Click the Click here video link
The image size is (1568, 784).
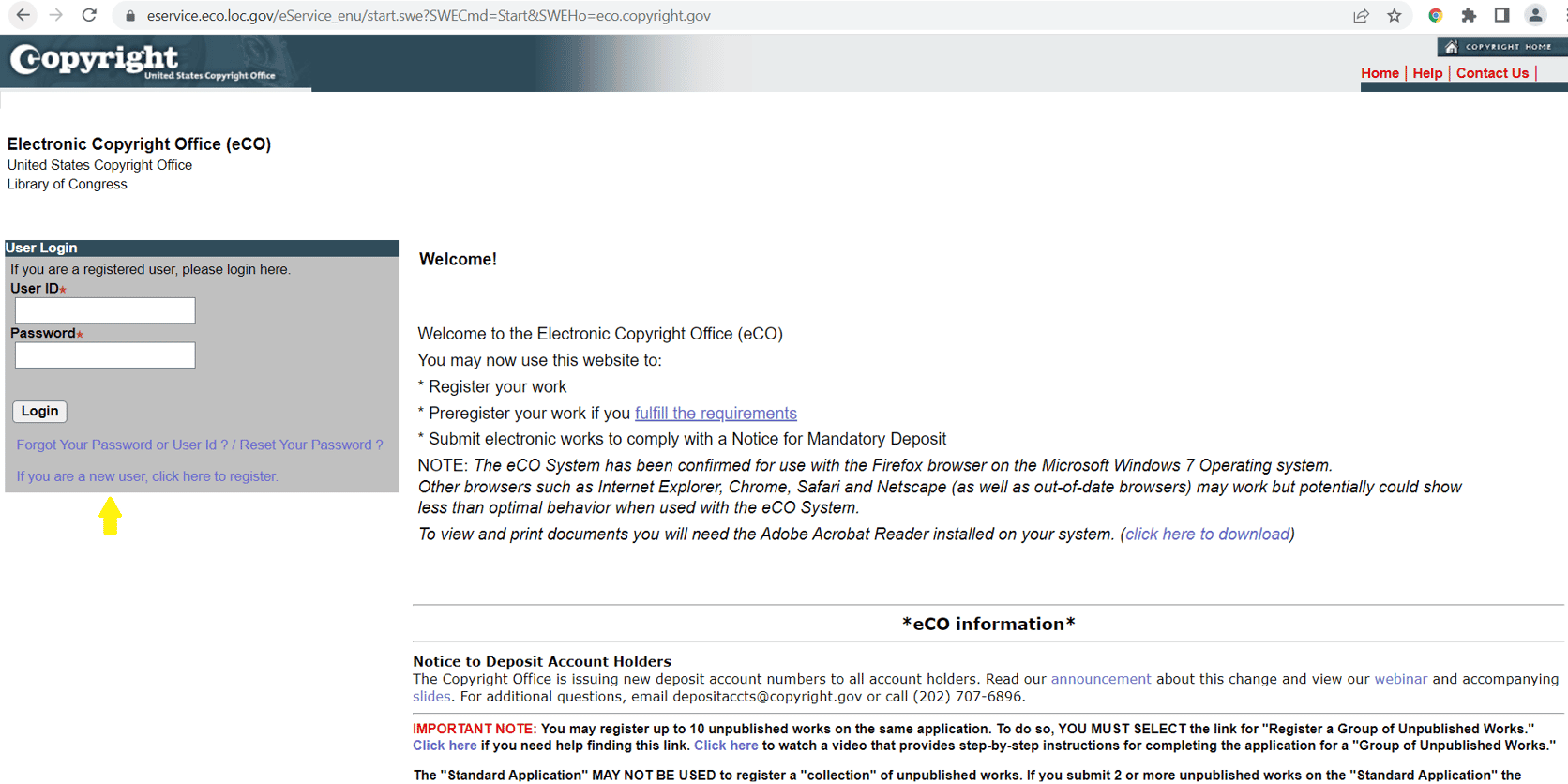pos(726,746)
